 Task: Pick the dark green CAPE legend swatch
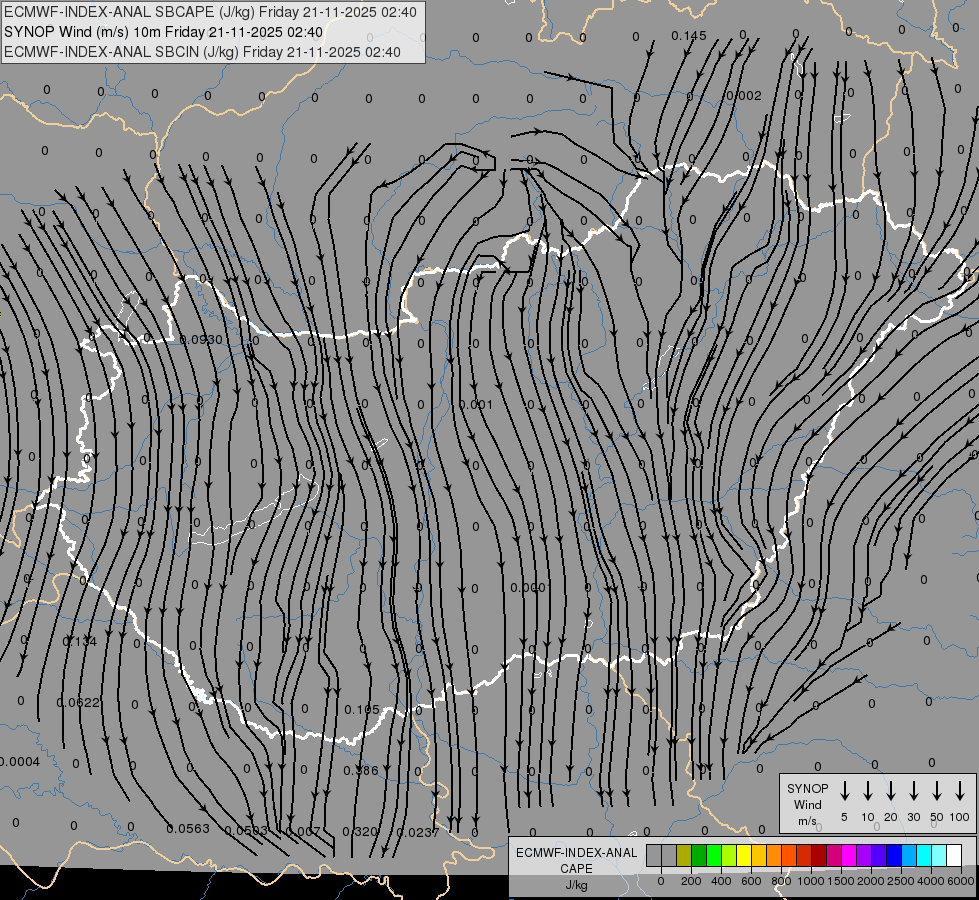(699, 856)
